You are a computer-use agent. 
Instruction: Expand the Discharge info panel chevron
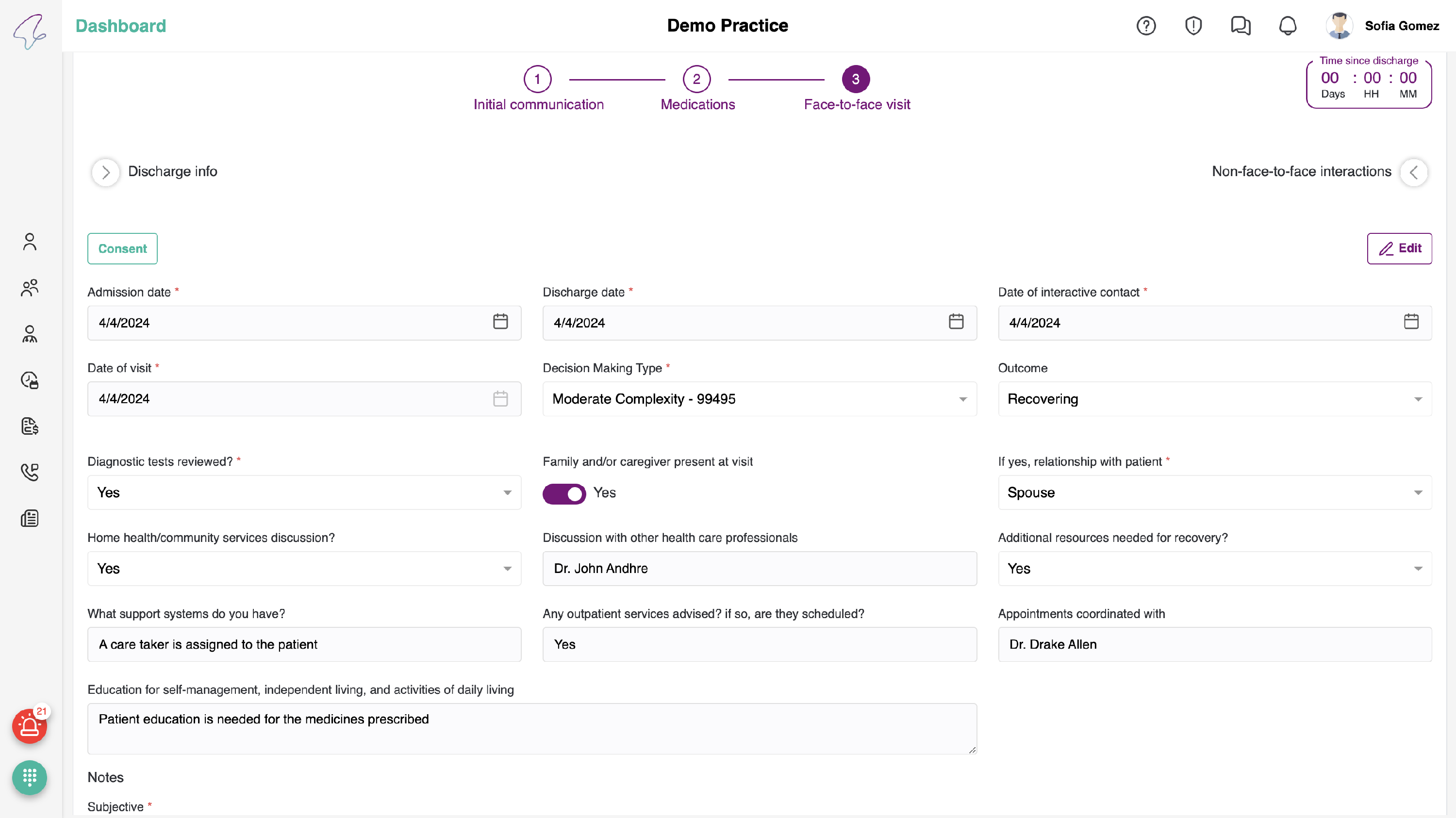[x=106, y=172]
